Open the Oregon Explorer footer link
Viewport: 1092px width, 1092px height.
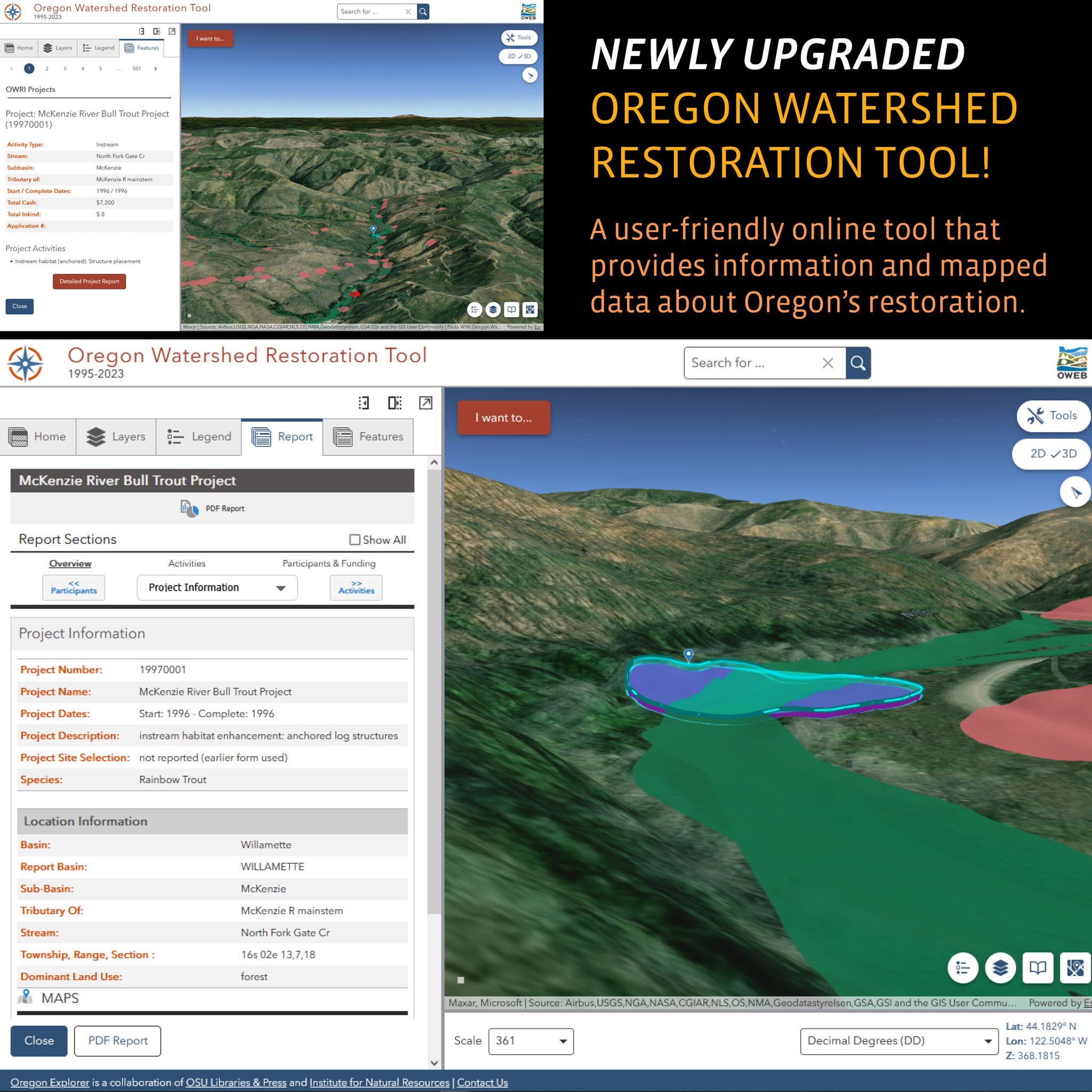(50, 1082)
